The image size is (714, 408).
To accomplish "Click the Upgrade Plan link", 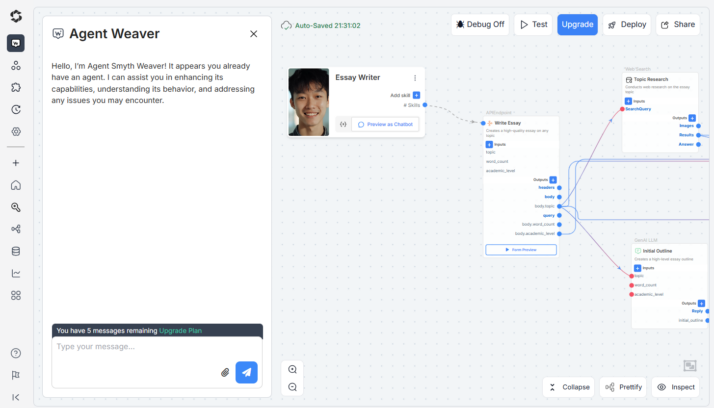I will [181, 330].
